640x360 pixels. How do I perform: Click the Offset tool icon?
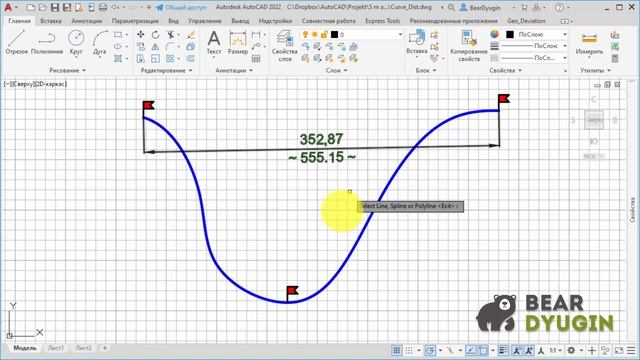(x=190, y=59)
